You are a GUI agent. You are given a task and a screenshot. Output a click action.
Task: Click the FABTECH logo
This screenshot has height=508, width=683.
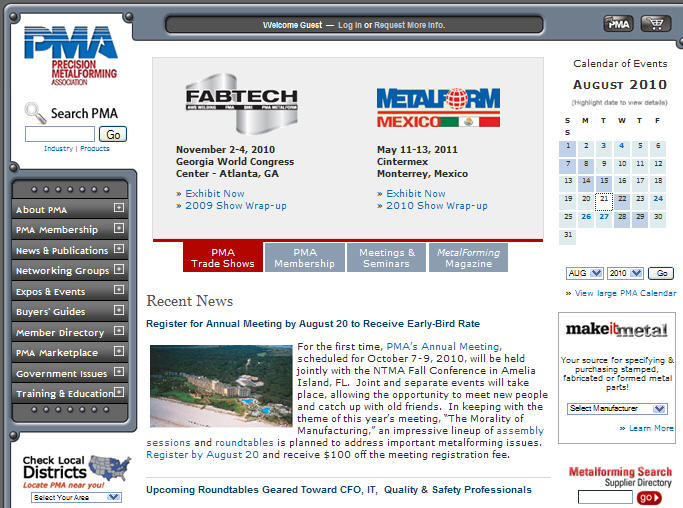(242, 104)
